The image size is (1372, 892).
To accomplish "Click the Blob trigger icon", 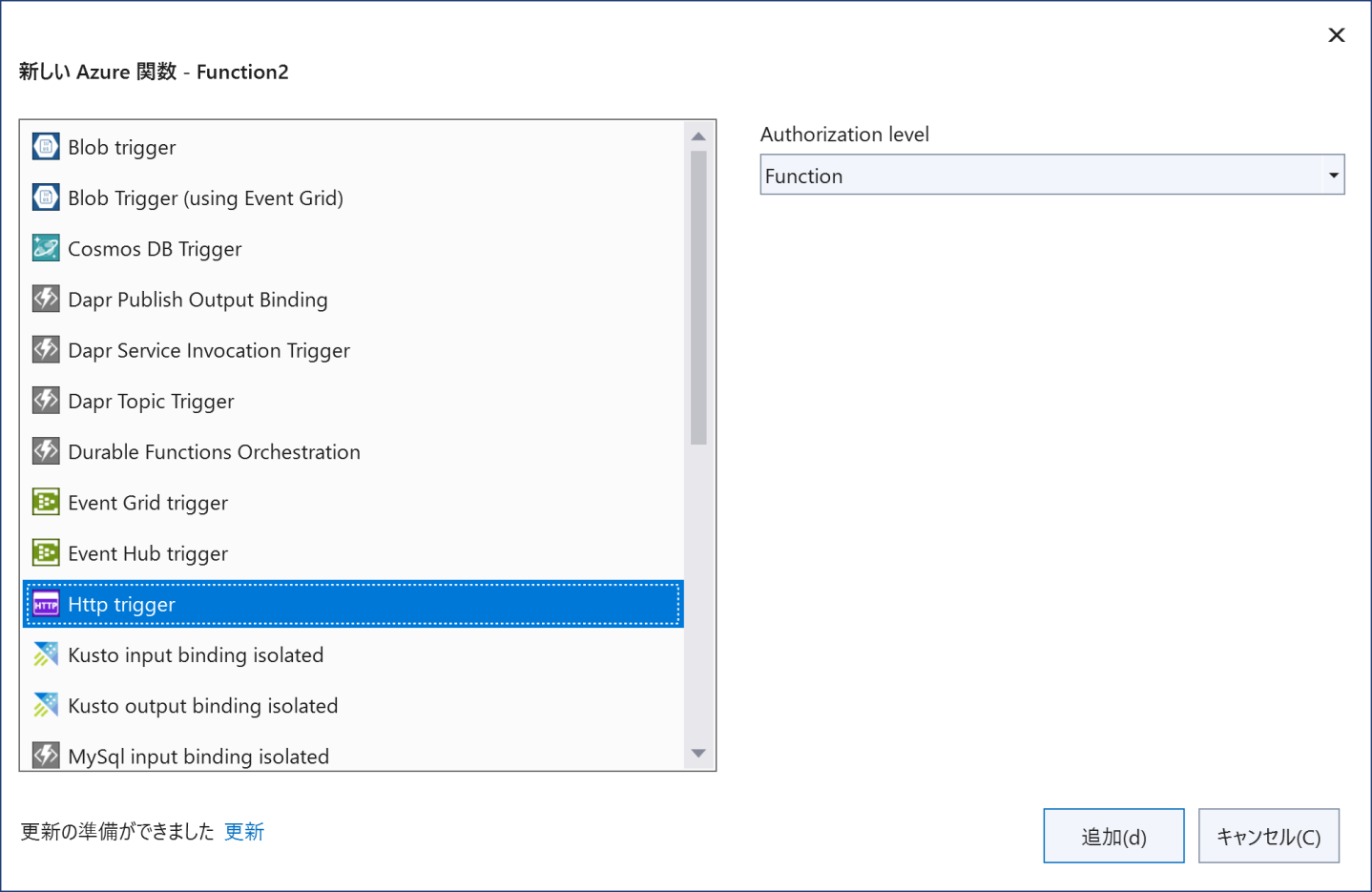I will click(x=46, y=146).
